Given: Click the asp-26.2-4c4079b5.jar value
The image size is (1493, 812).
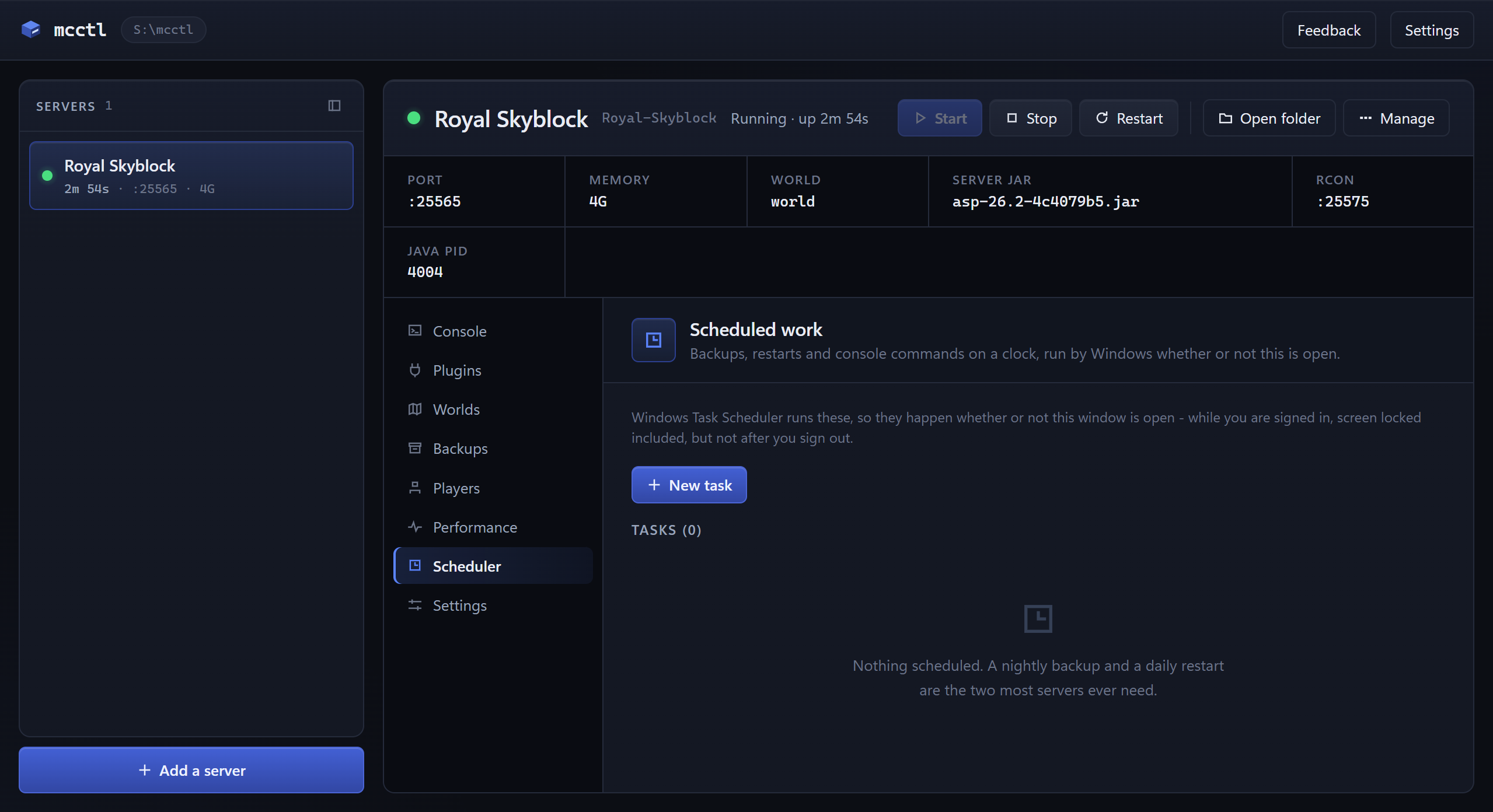Looking at the screenshot, I should pos(1046,201).
